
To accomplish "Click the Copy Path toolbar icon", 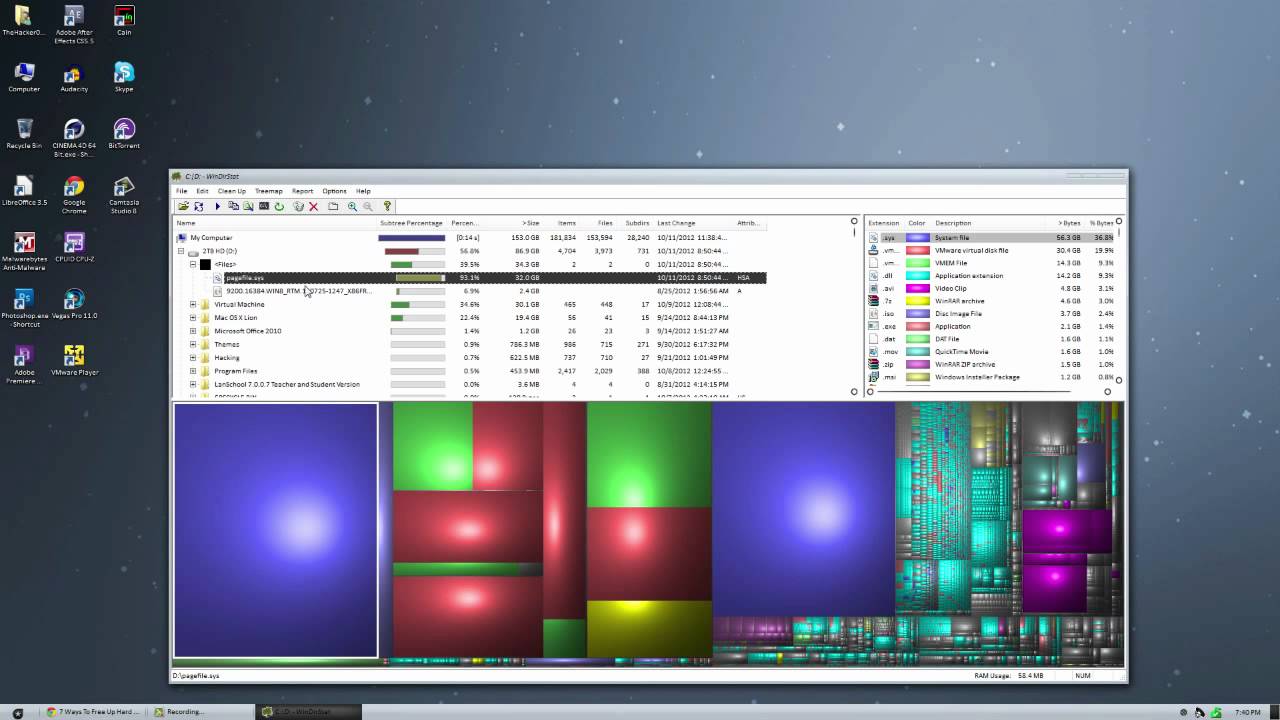I will [233, 206].
